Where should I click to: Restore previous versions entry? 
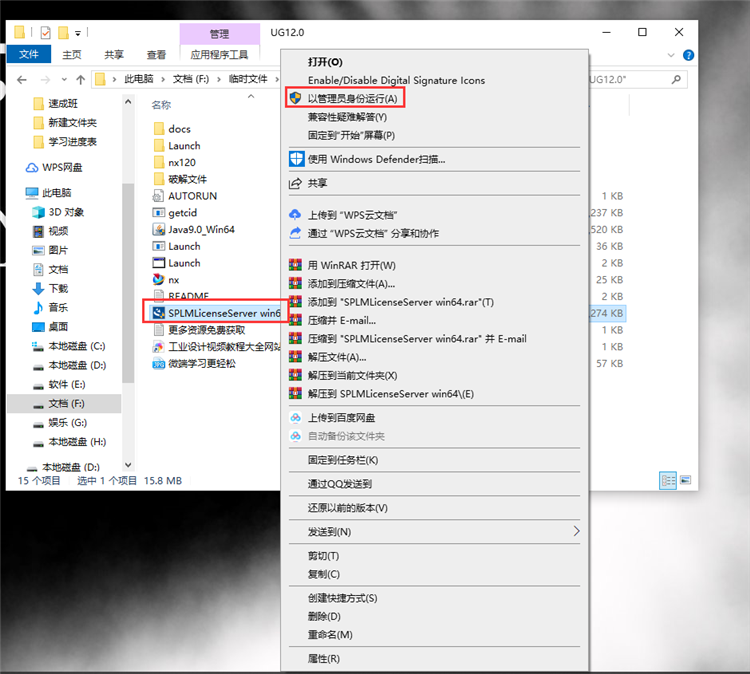pos(347,508)
